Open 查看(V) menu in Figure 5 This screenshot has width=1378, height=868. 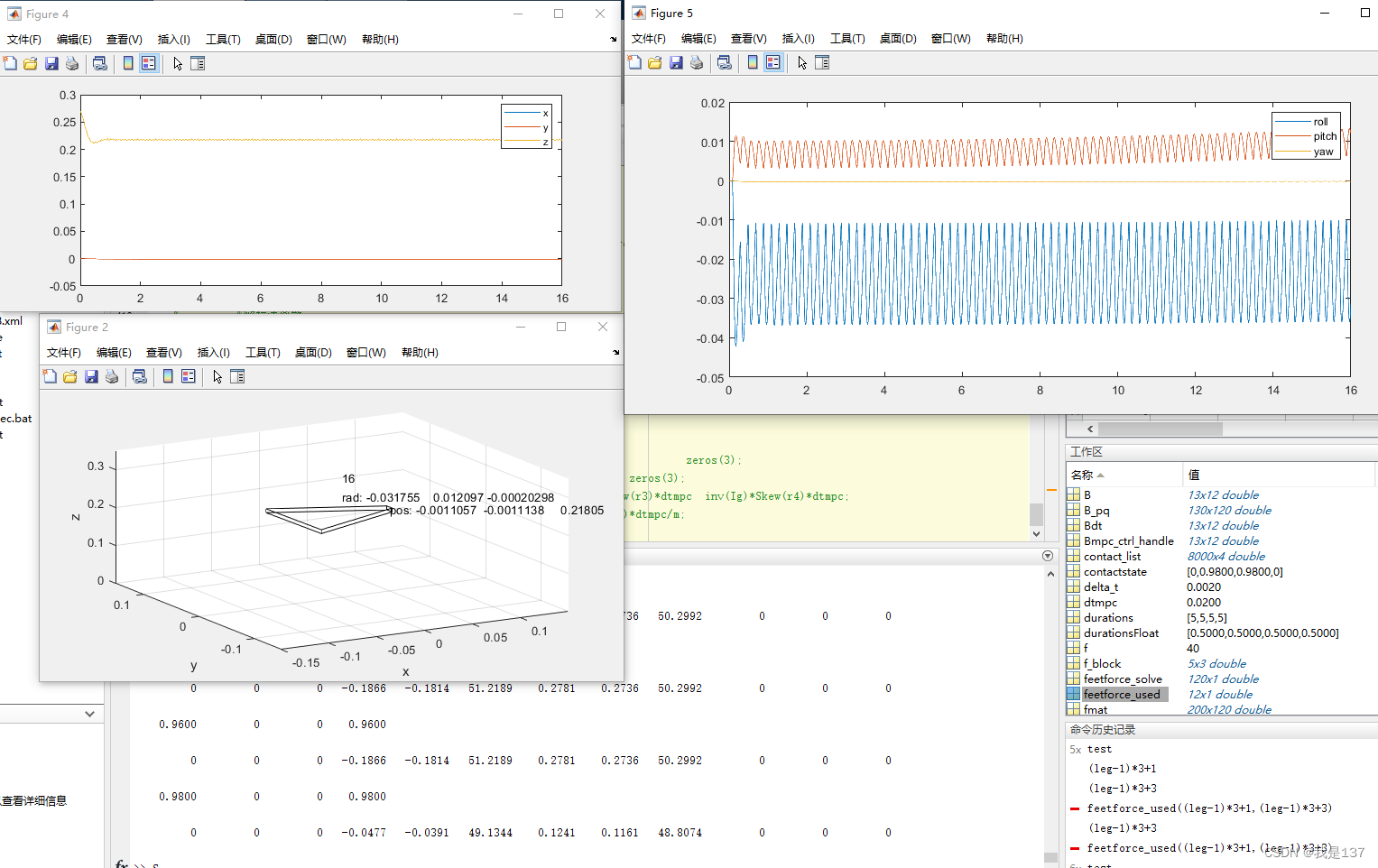749,38
